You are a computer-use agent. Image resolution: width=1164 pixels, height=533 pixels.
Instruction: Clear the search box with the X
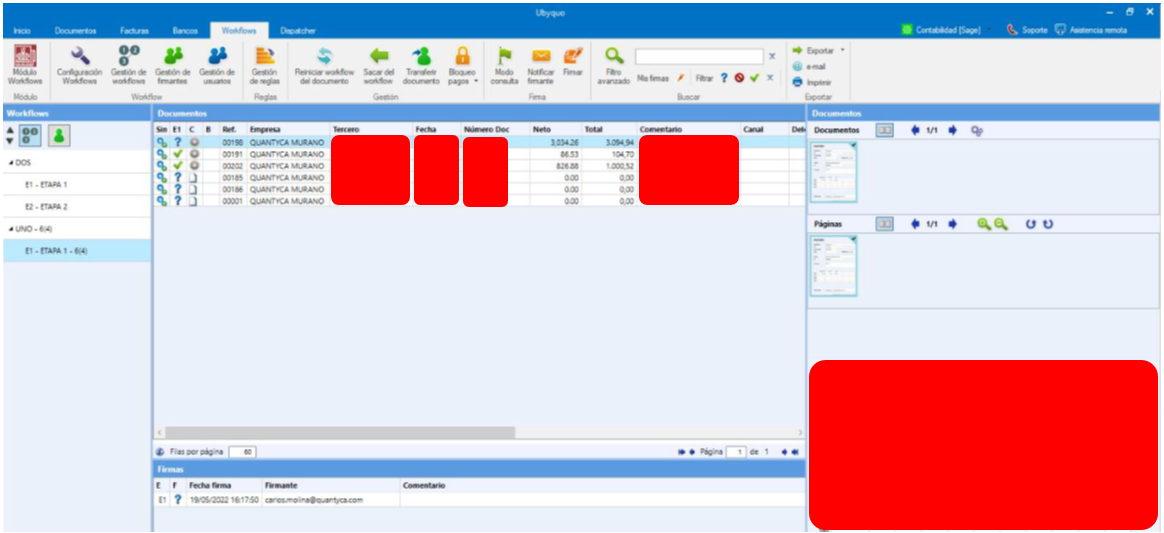coord(771,56)
